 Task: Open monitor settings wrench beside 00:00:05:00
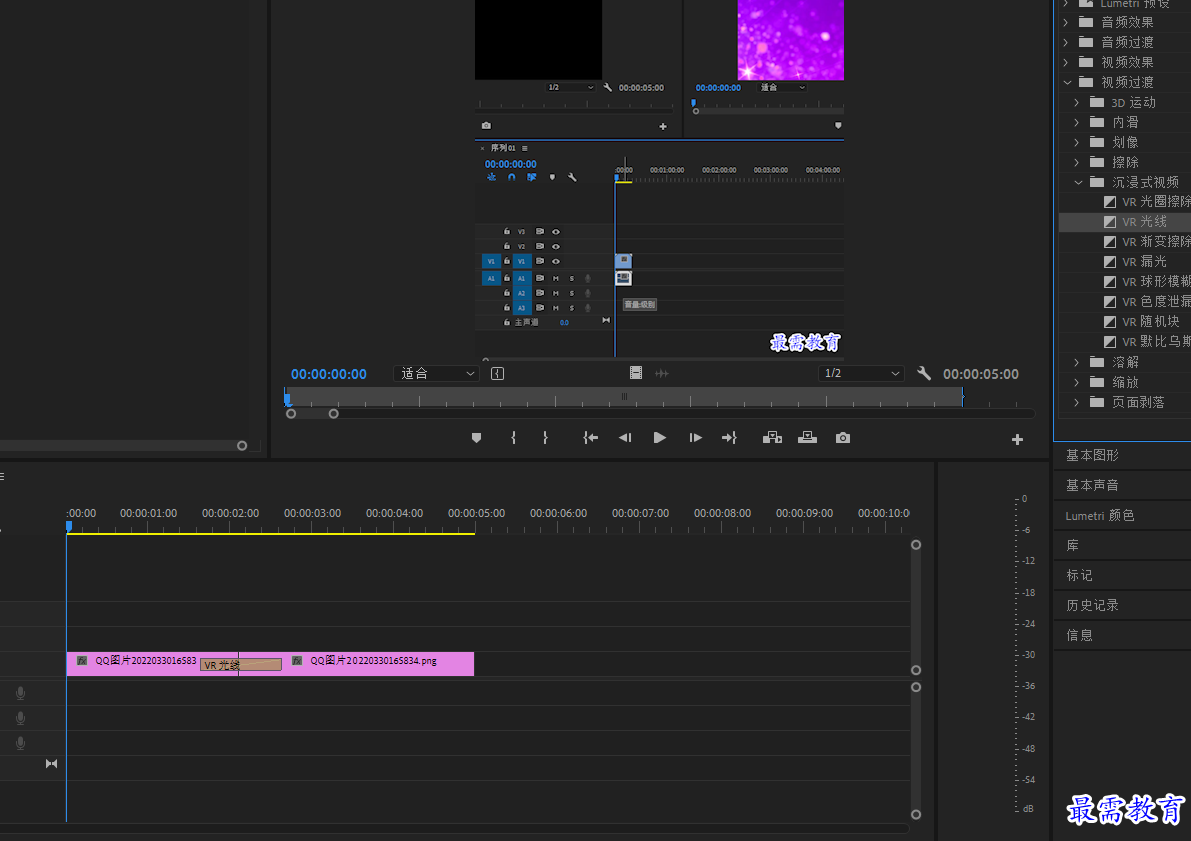[x=924, y=373]
